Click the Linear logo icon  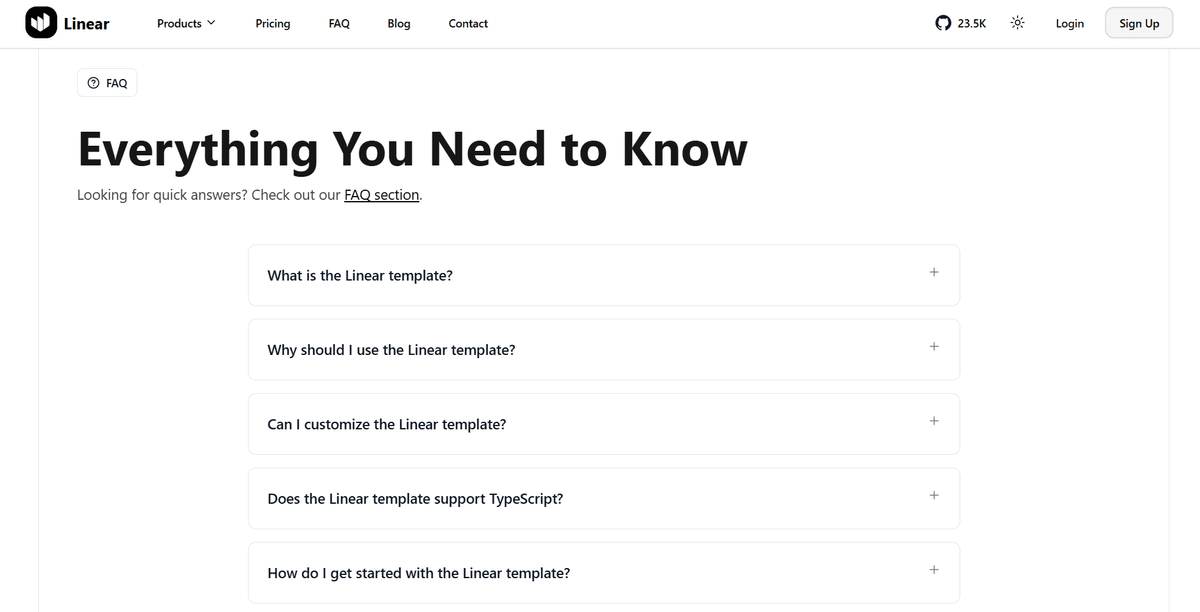[x=40, y=22]
